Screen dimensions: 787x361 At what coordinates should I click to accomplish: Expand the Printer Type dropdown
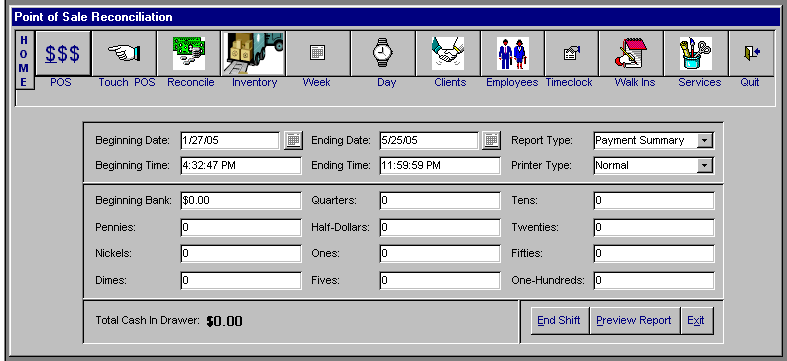click(705, 165)
